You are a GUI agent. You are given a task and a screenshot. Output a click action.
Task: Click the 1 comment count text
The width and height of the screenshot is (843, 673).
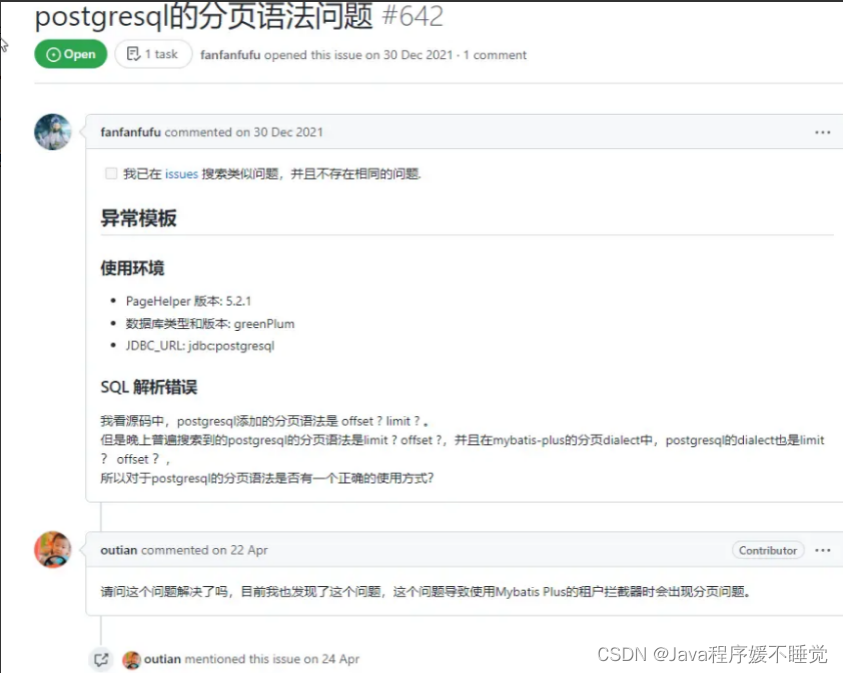(x=495, y=55)
